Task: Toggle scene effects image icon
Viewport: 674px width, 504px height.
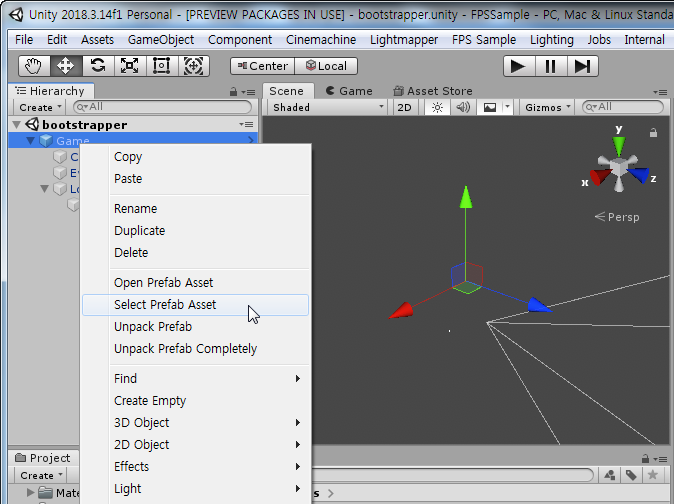Action: pos(490,107)
